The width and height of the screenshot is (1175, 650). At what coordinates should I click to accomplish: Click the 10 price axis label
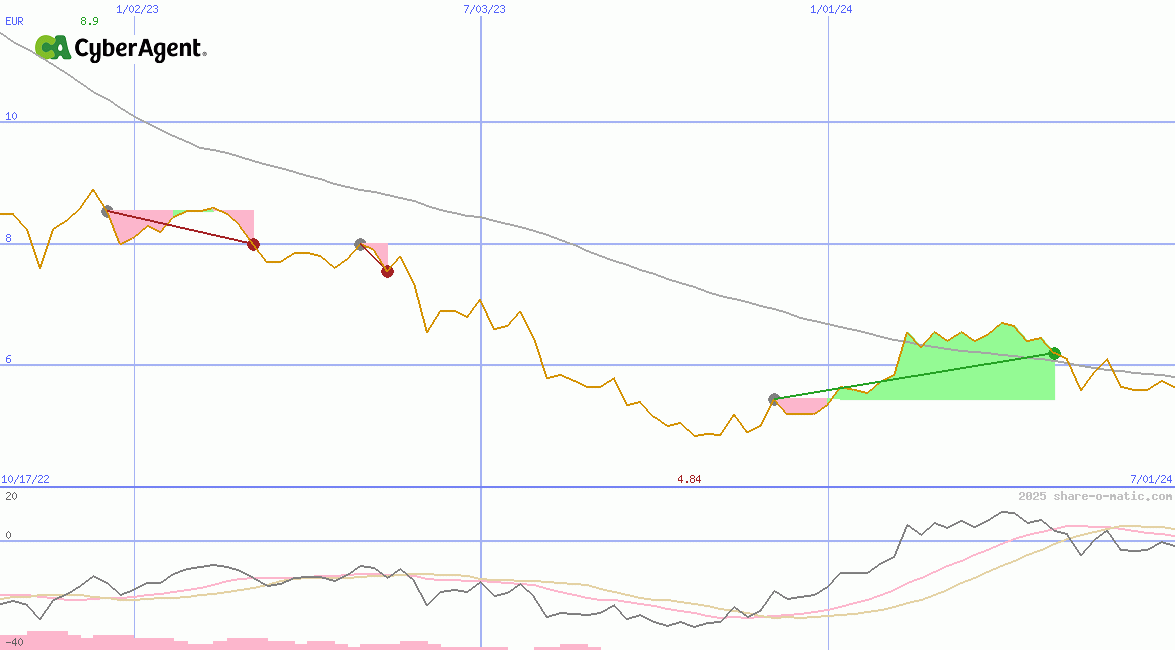tap(11, 117)
